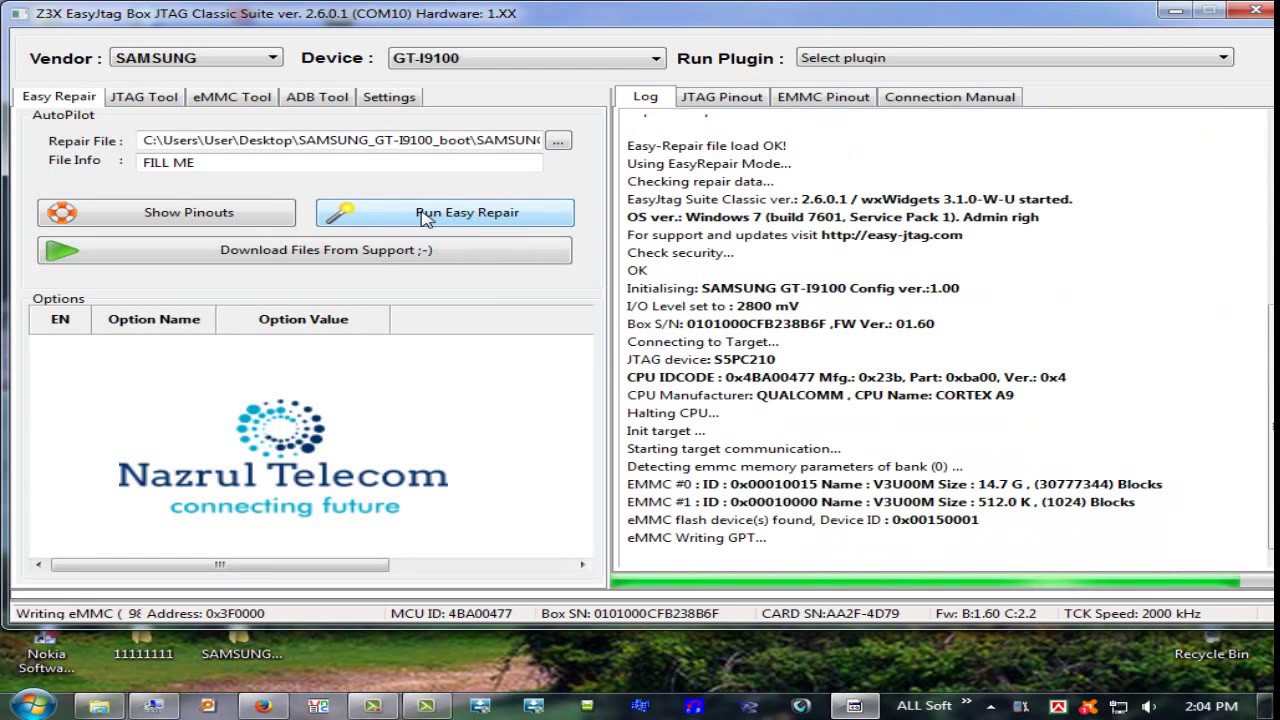
Task: Click 'Connecting to Target...' log line
Action: (x=702, y=342)
